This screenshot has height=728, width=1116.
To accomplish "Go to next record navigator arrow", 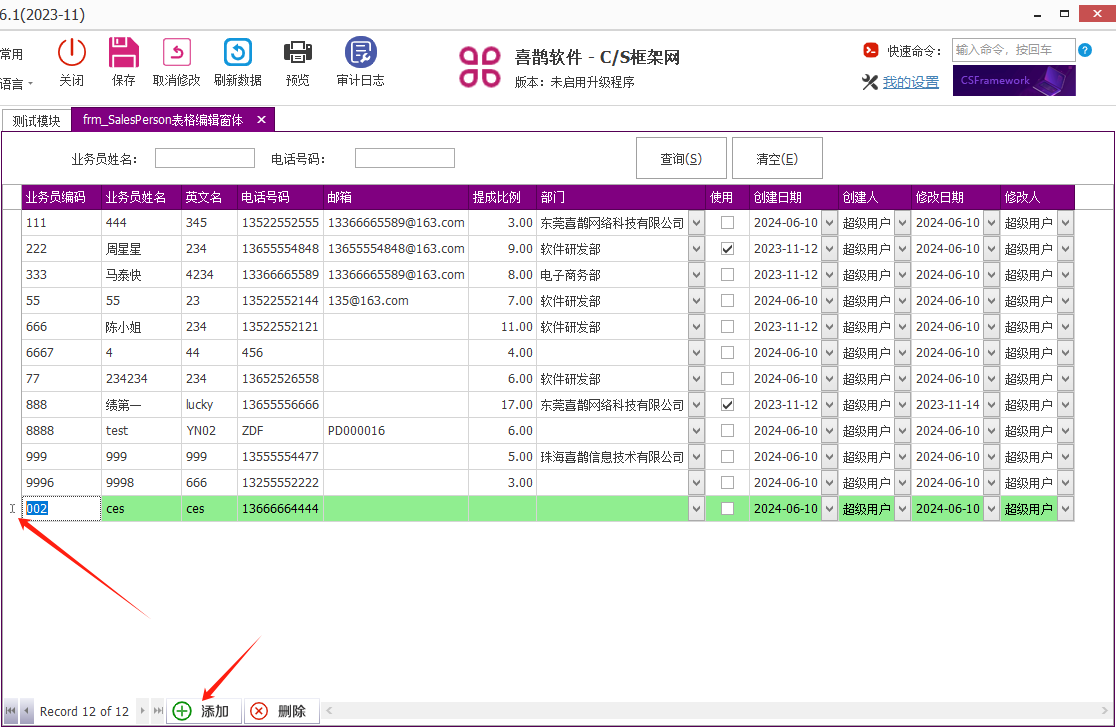I will pyautogui.click(x=143, y=711).
